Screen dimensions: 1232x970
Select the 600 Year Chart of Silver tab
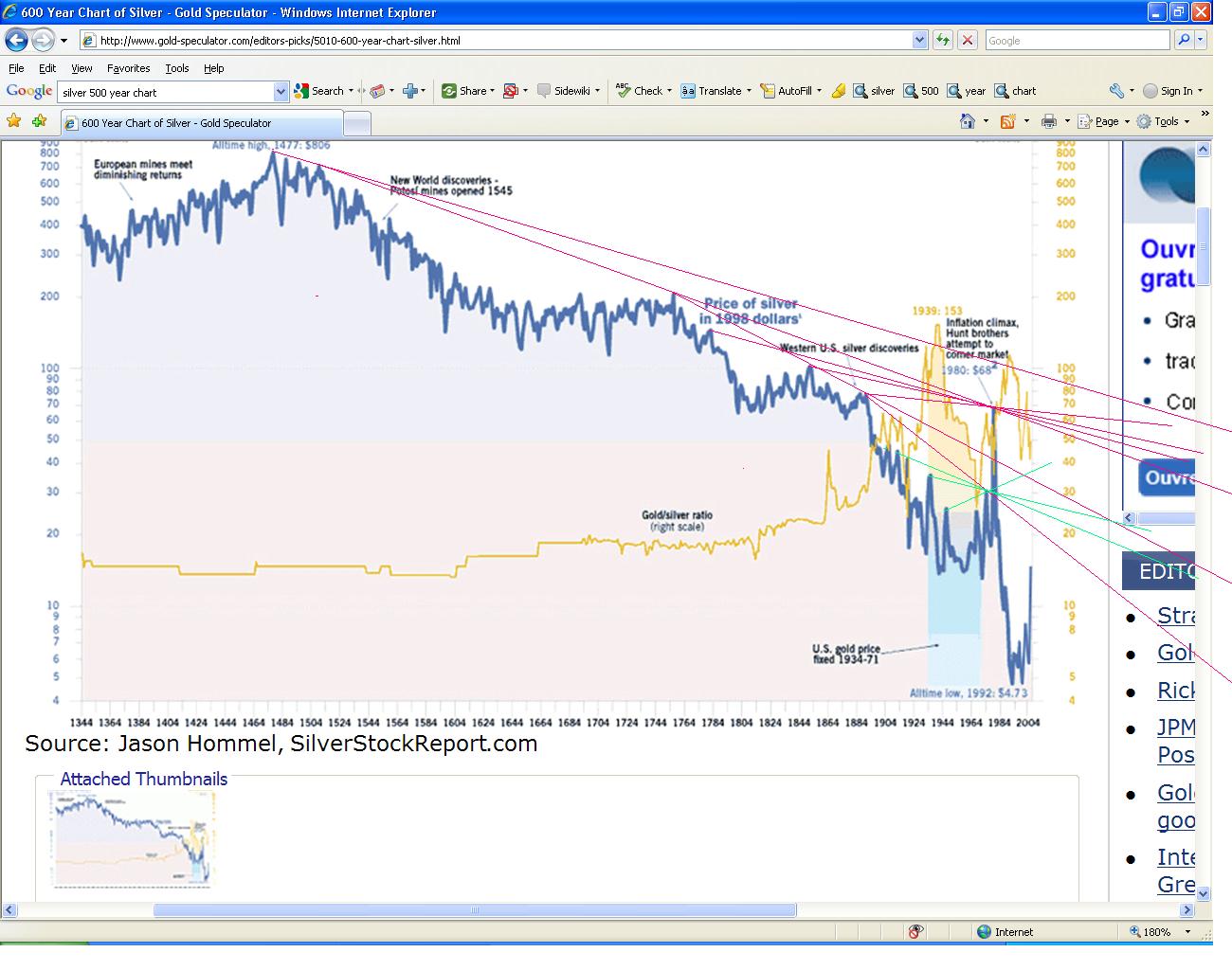201,123
